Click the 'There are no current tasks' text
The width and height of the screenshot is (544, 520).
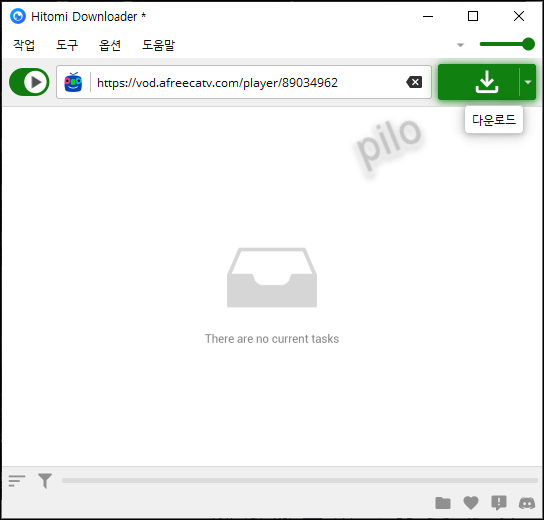click(x=272, y=339)
